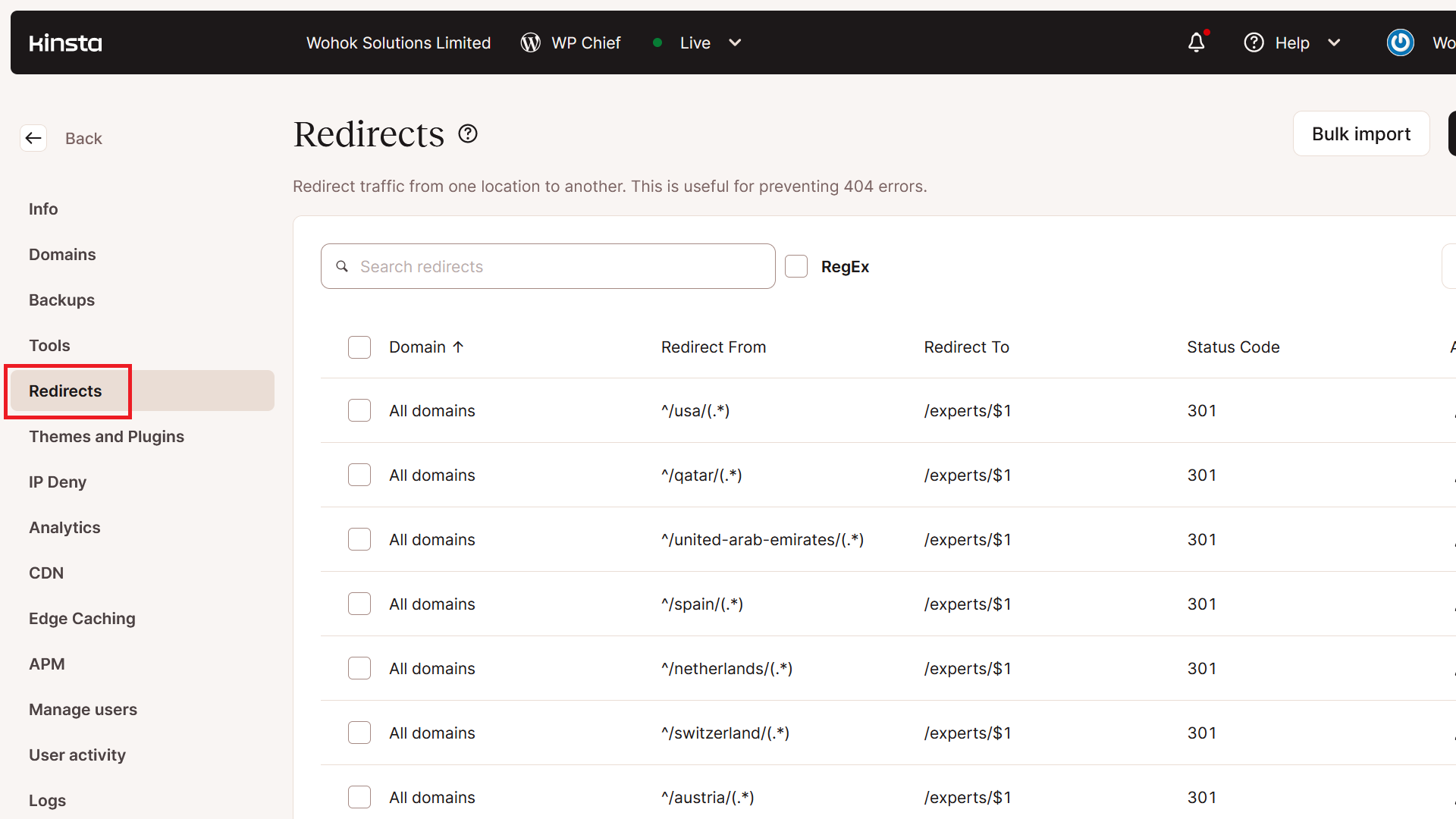Viewport: 1456px width, 819px height.
Task: Click /experts/$1 in the usa row
Action: pyautogui.click(x=968, y=410)
